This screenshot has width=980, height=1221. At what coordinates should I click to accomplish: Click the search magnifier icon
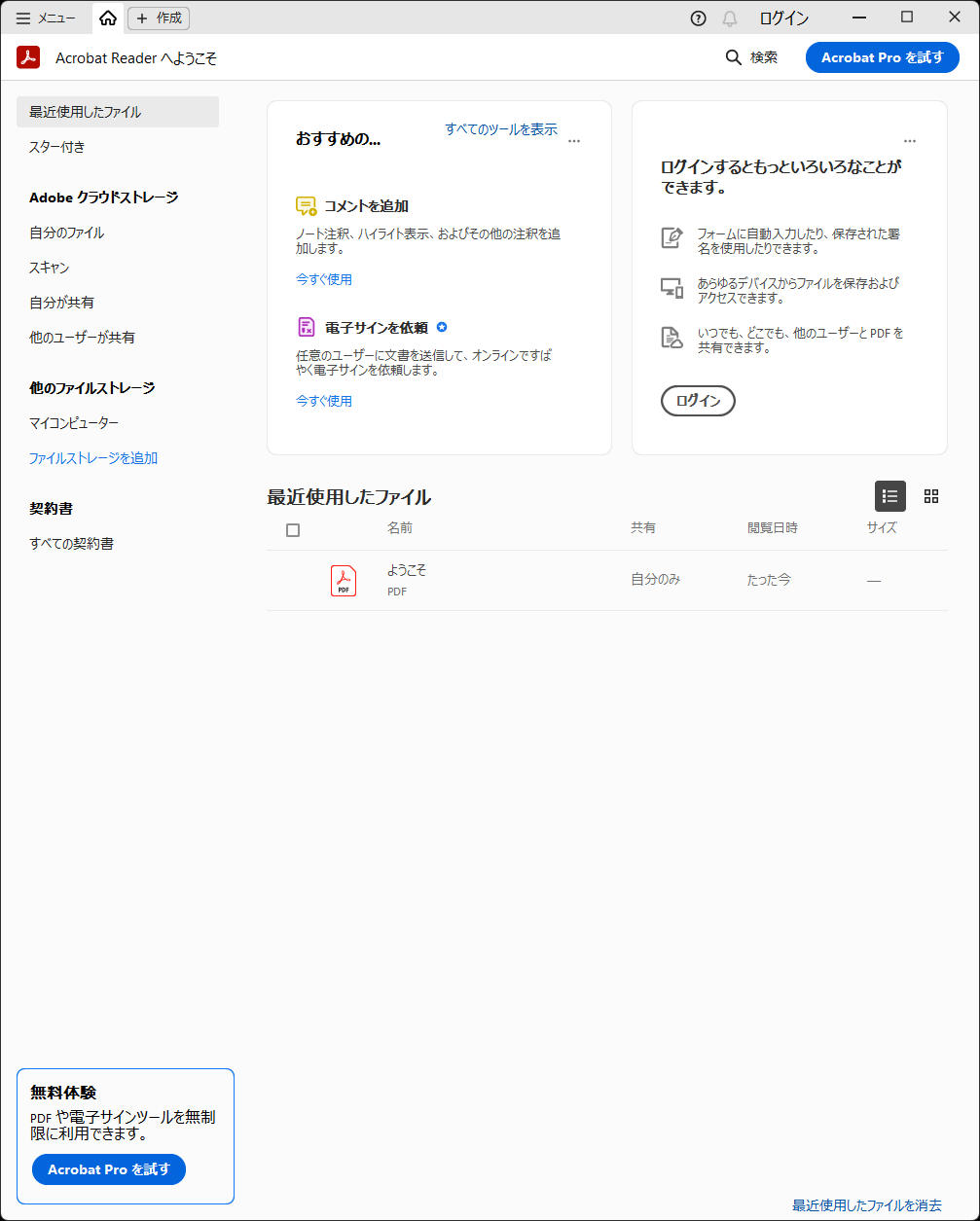click(733, 57)
